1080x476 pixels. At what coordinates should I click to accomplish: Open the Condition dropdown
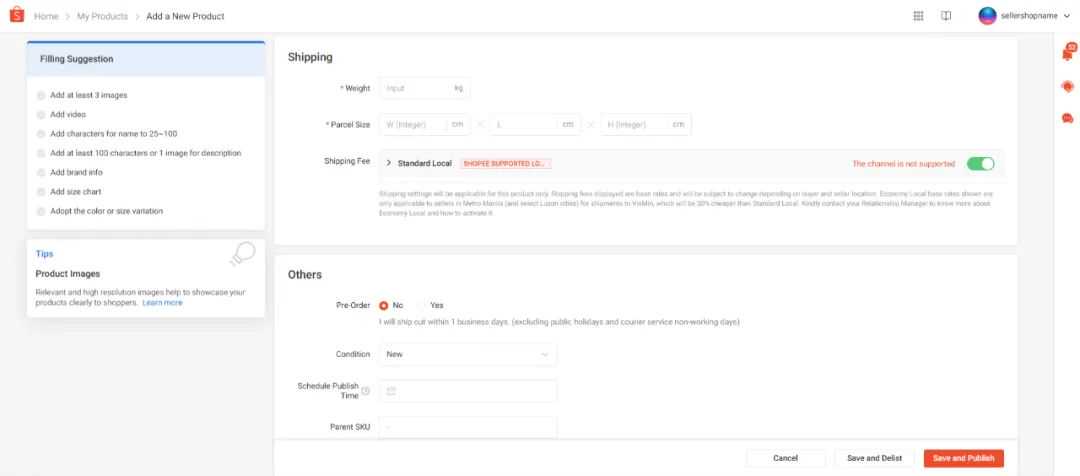tap(467, 354)
